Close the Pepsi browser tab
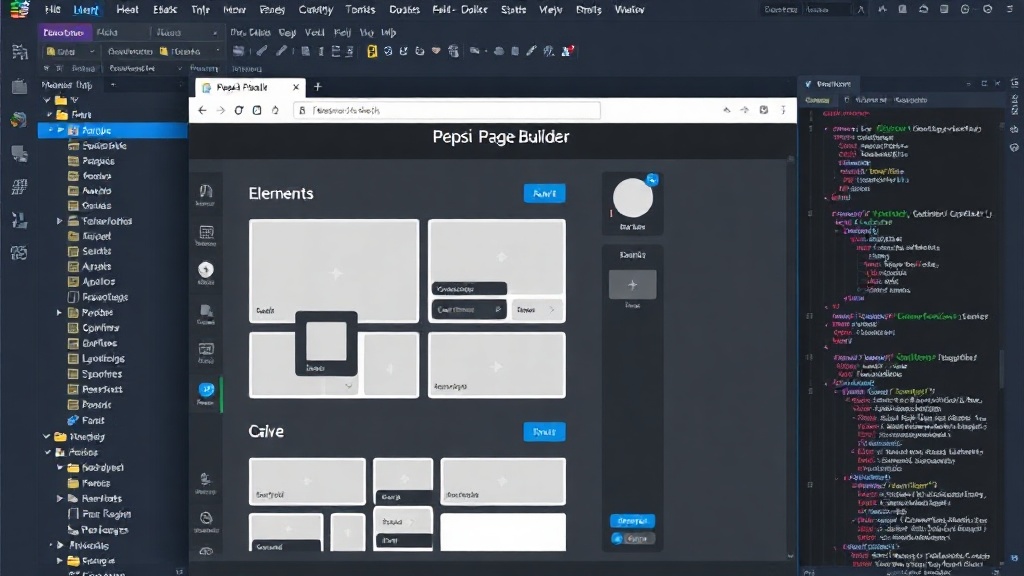 tap(296, 87)
